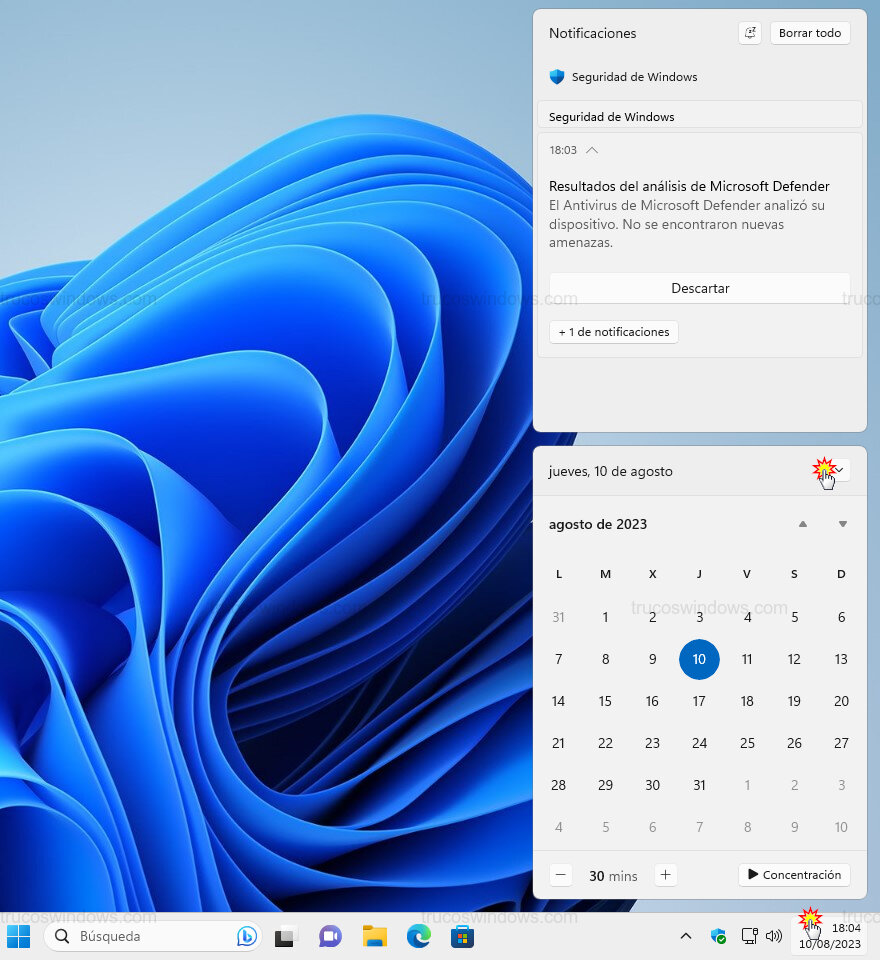Go to next month with down arrow
The width and height of the screenshot is (880, 960).
(841, 524)
